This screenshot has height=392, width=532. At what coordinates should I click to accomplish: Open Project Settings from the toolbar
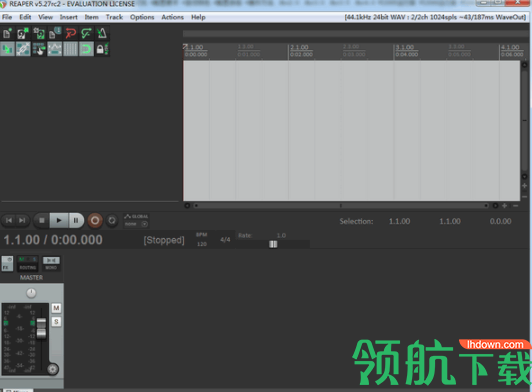pos(55,33)
